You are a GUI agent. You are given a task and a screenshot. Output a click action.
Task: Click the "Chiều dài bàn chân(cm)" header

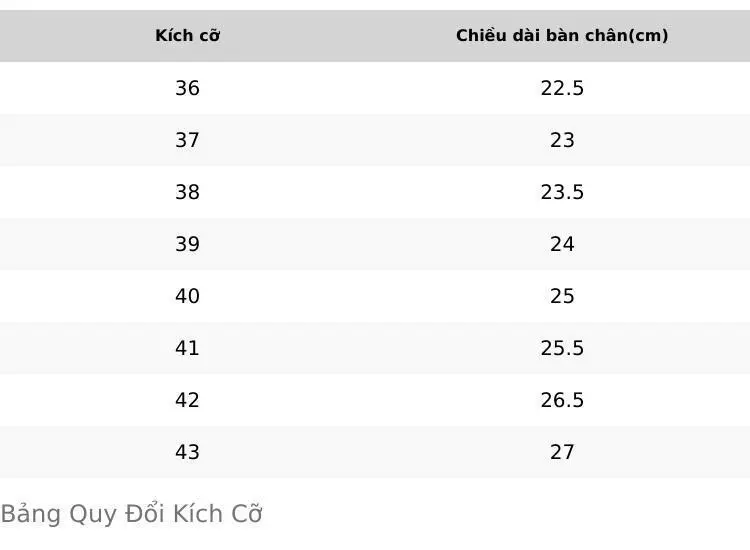[x=562, y=35]
